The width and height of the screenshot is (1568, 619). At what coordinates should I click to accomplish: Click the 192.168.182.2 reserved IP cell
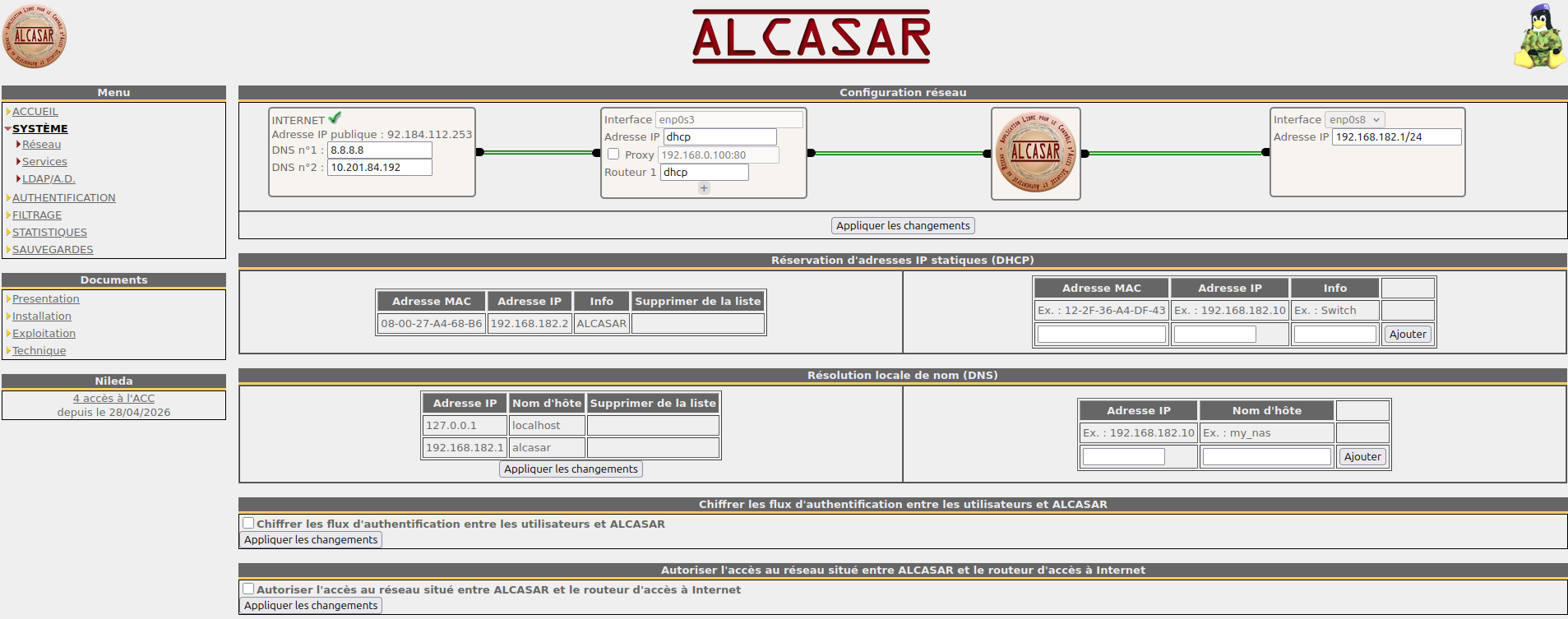click(x=530, y=323)
